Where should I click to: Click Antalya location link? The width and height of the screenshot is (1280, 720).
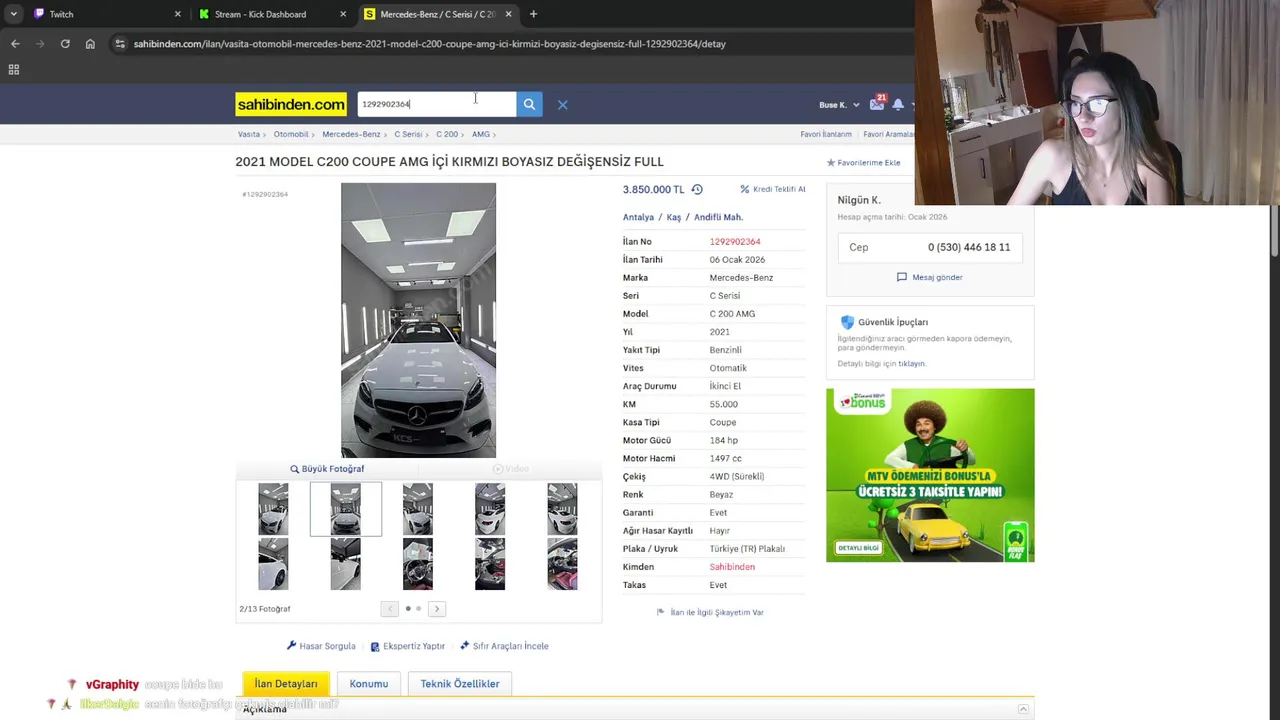(x=638, y=217)
